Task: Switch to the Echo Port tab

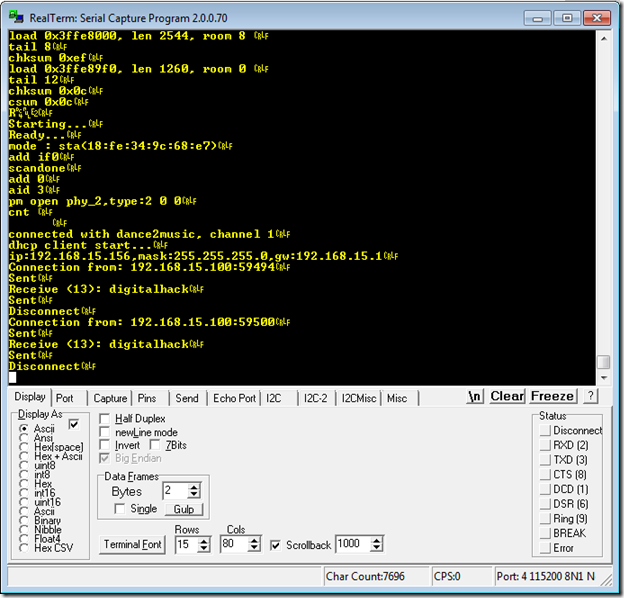Action: 234,398
